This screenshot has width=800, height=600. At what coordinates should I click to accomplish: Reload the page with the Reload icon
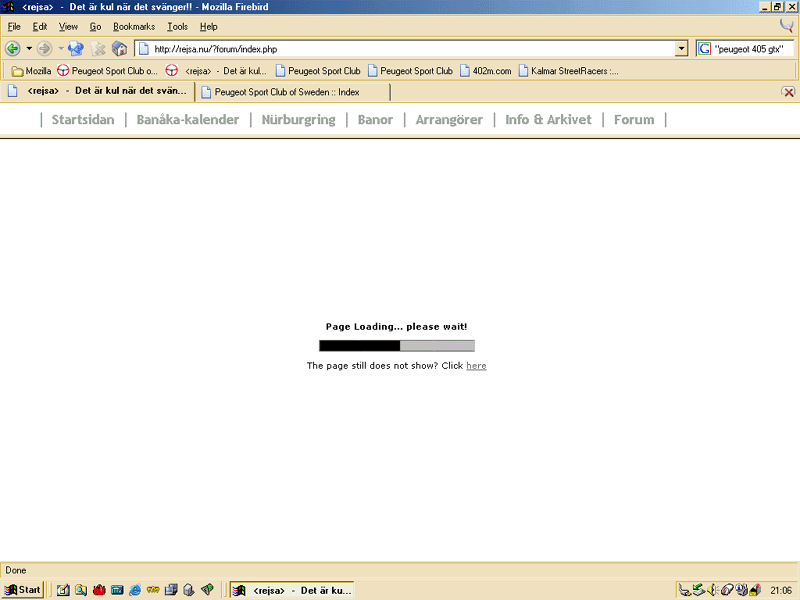tap(77, 49)
